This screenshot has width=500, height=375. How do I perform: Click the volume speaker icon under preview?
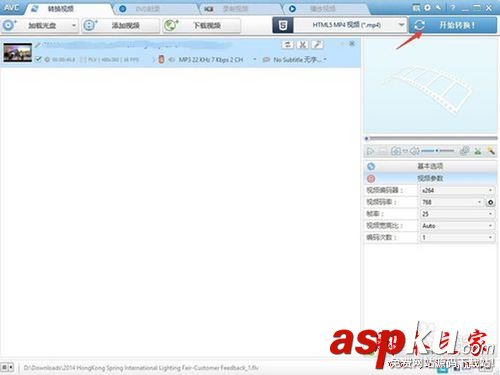414,151
